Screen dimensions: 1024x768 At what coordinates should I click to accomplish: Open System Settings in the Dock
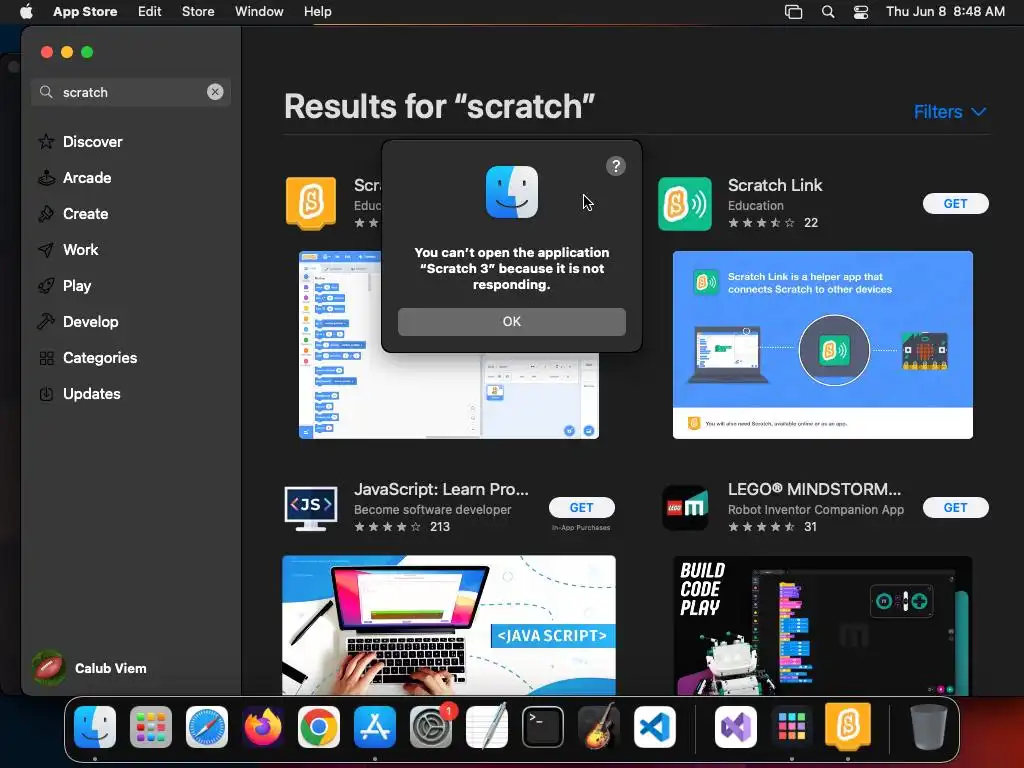click(x=431, y=727)
